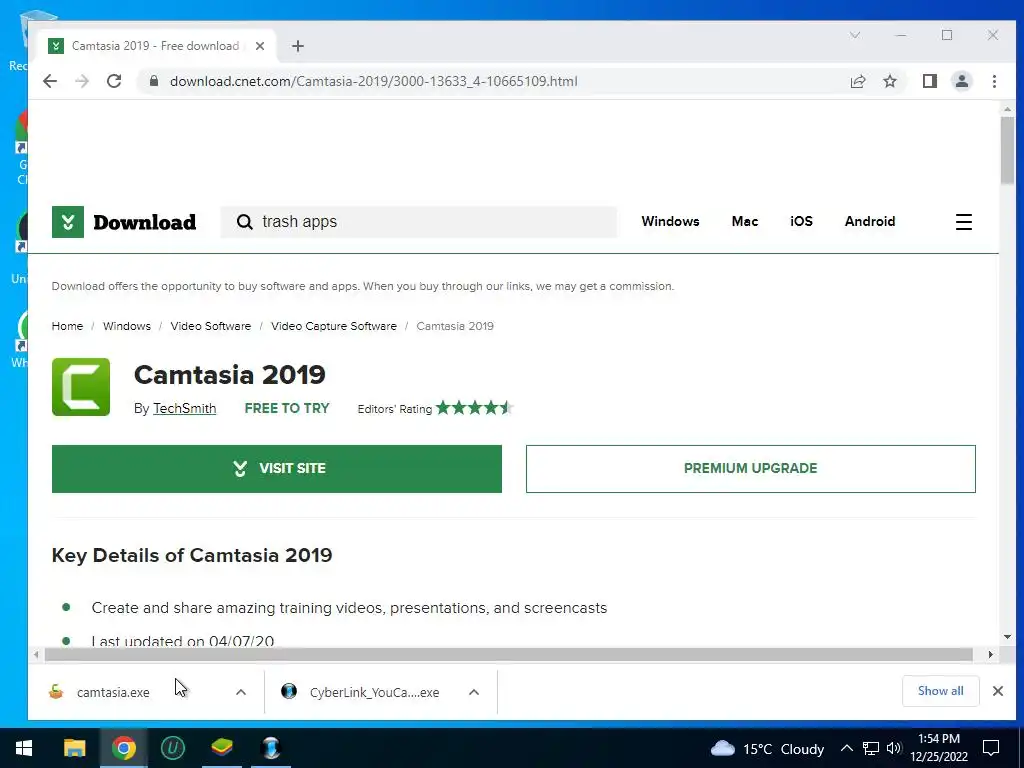
Task: Open Chrome tab search chevron
Action: [x=855, y=35]
